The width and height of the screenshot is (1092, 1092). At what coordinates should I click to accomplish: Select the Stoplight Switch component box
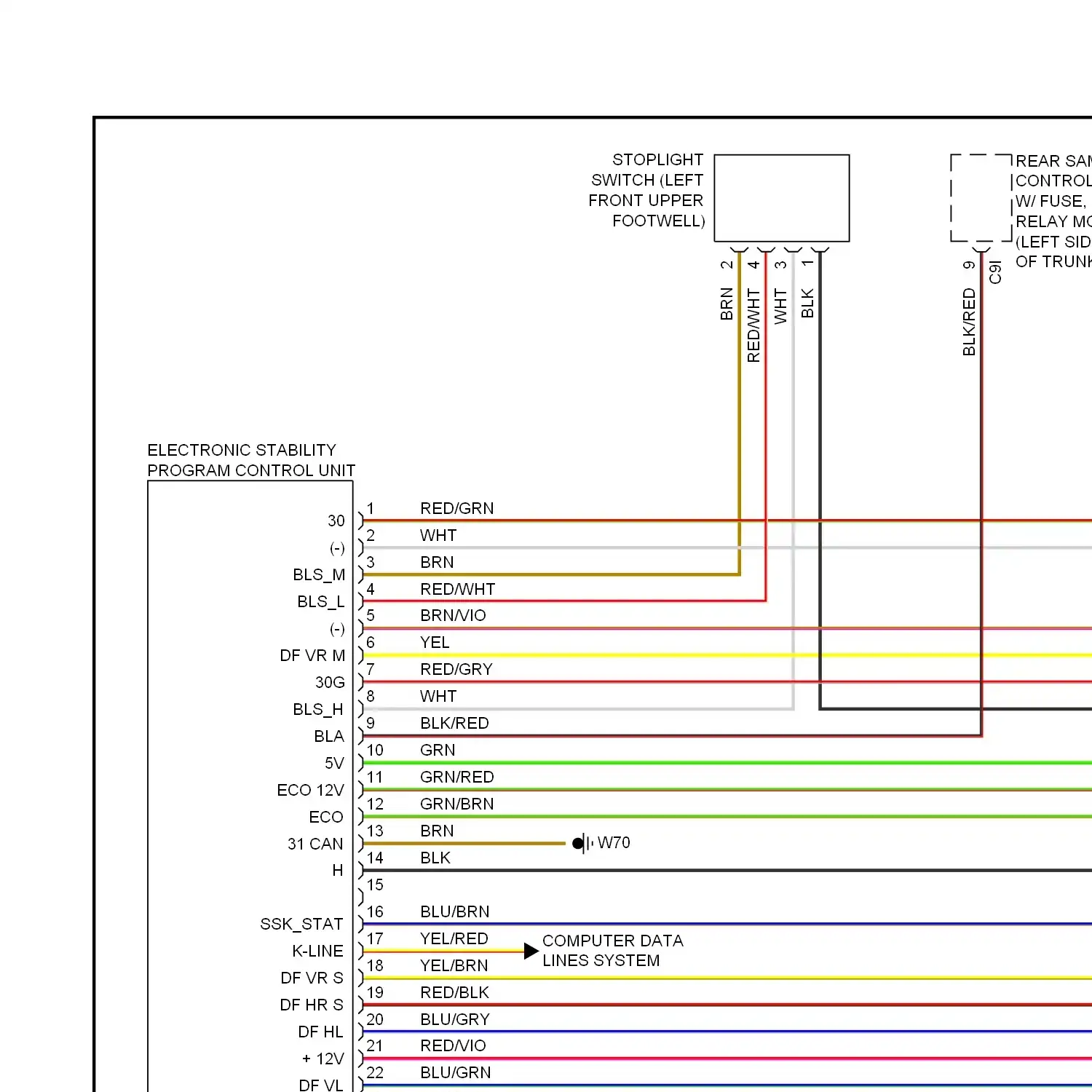(782, 198)
